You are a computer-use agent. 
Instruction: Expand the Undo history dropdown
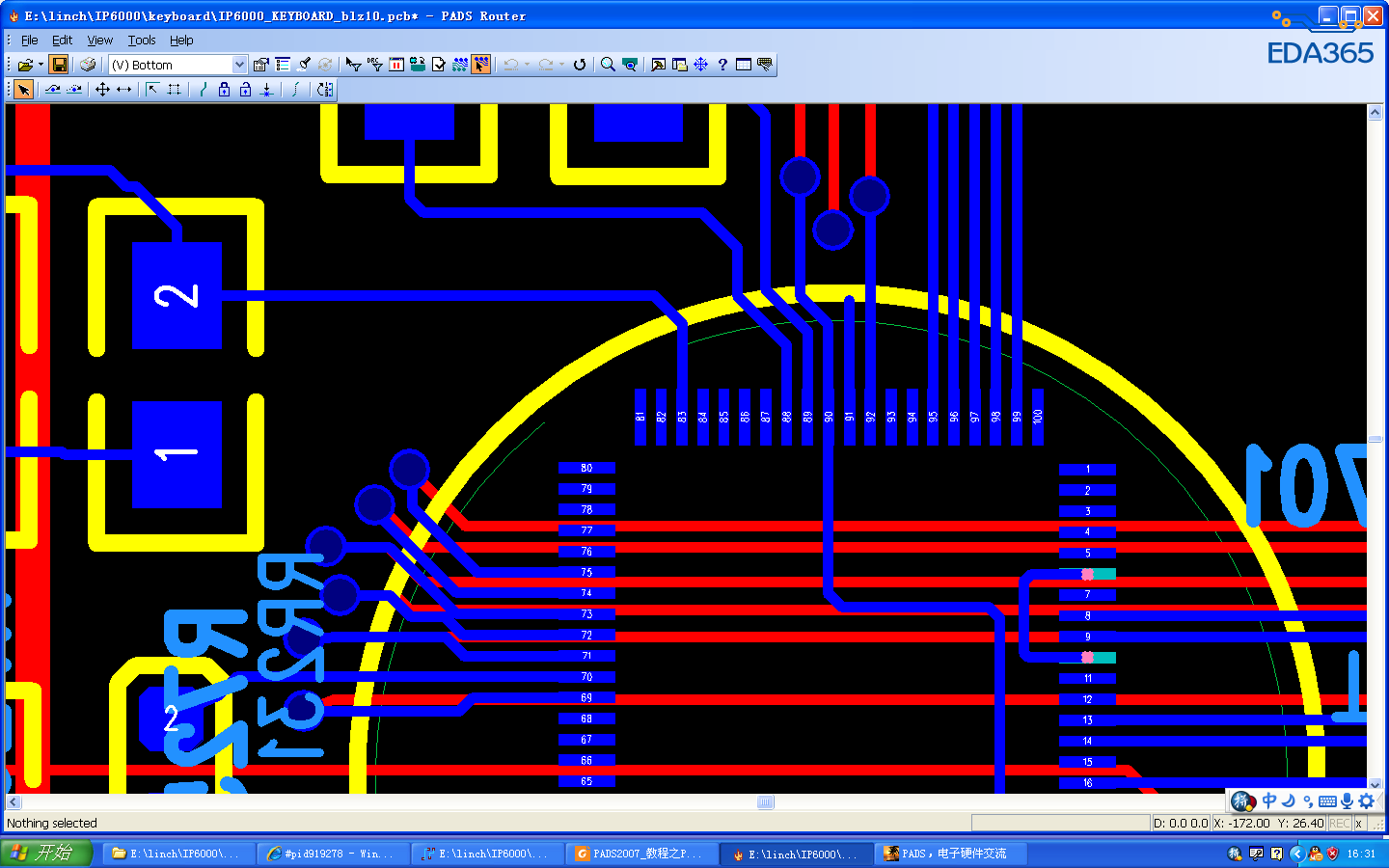pos(527,65)
